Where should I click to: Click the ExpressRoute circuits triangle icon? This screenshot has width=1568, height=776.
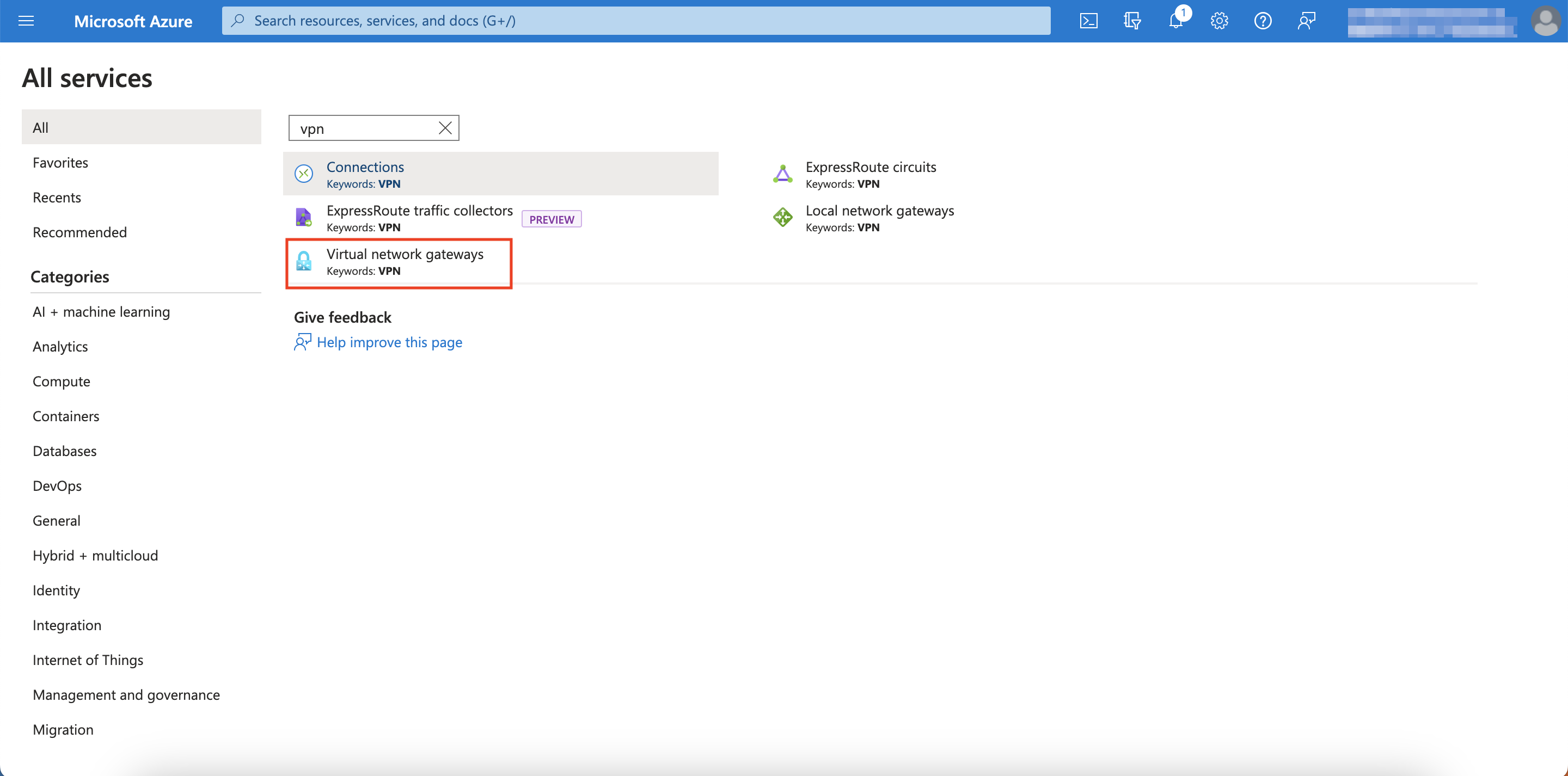(x=782, y=174)
